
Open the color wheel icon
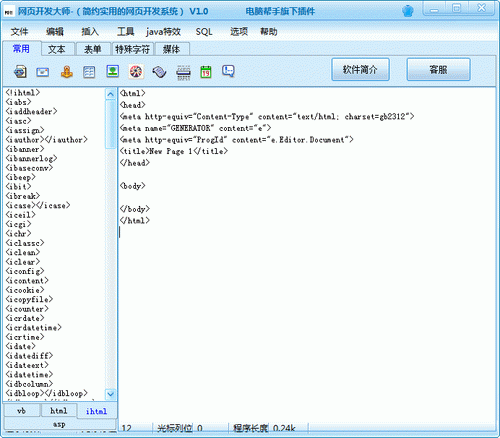tap(136, 71)
